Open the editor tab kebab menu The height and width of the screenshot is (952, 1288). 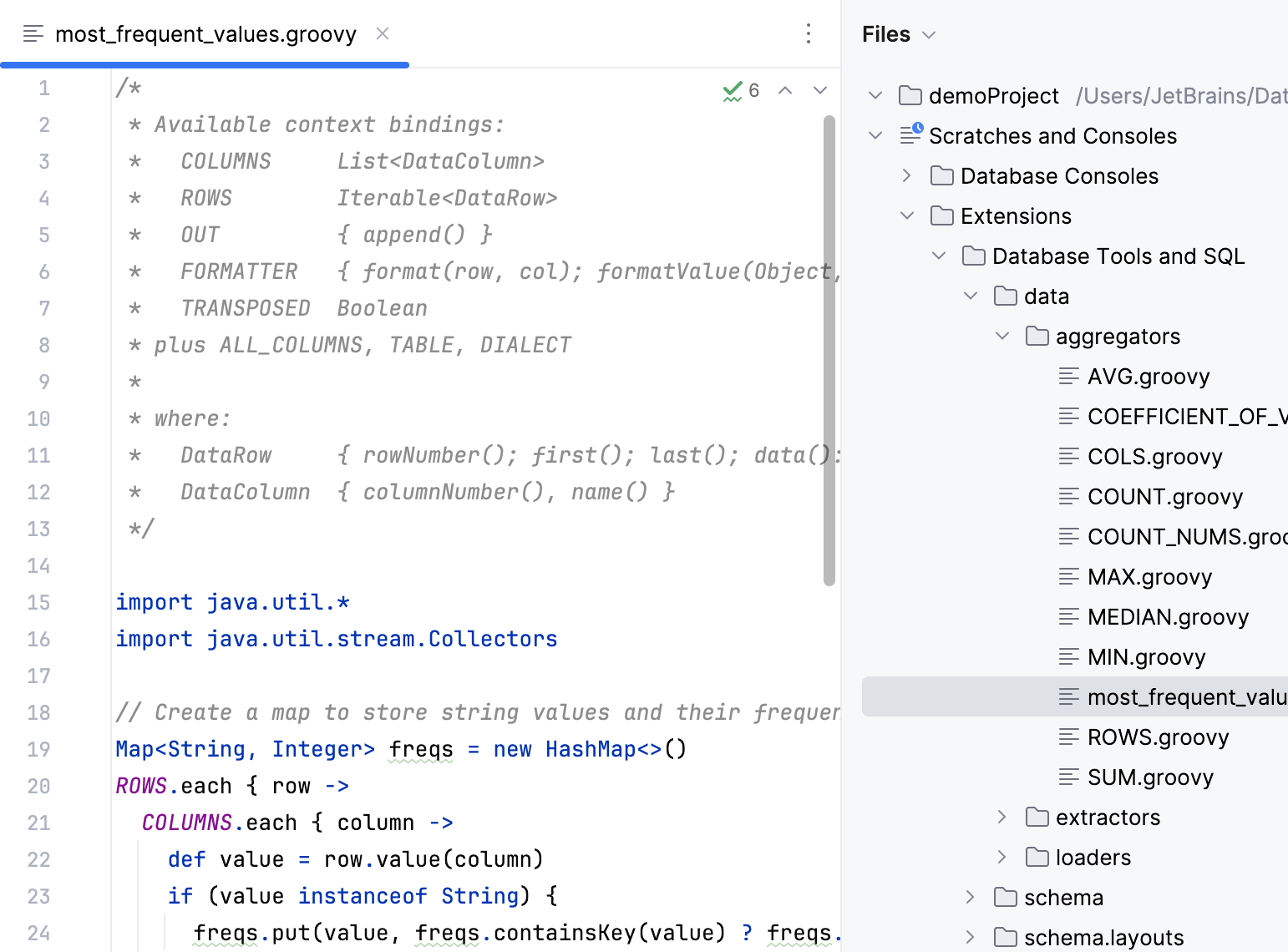tap(808, 33)
